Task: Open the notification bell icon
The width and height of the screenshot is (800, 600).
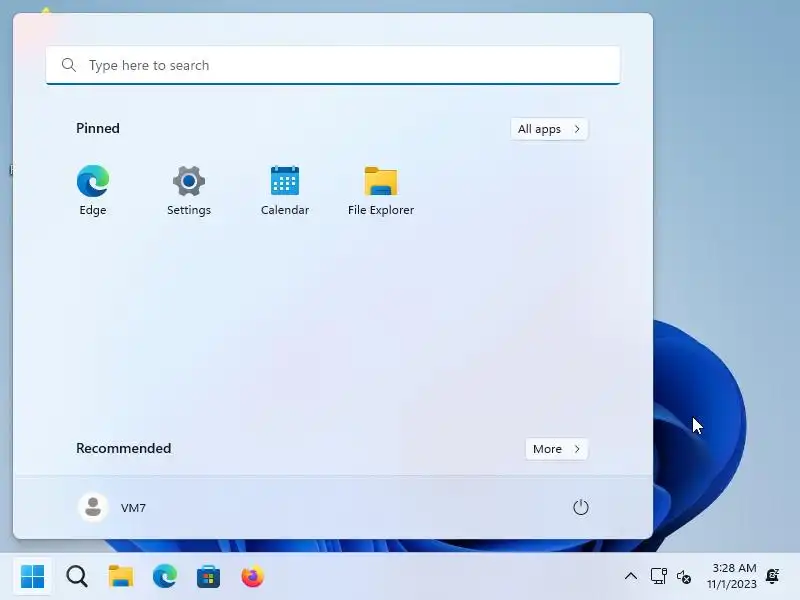Action: [772, 577]
